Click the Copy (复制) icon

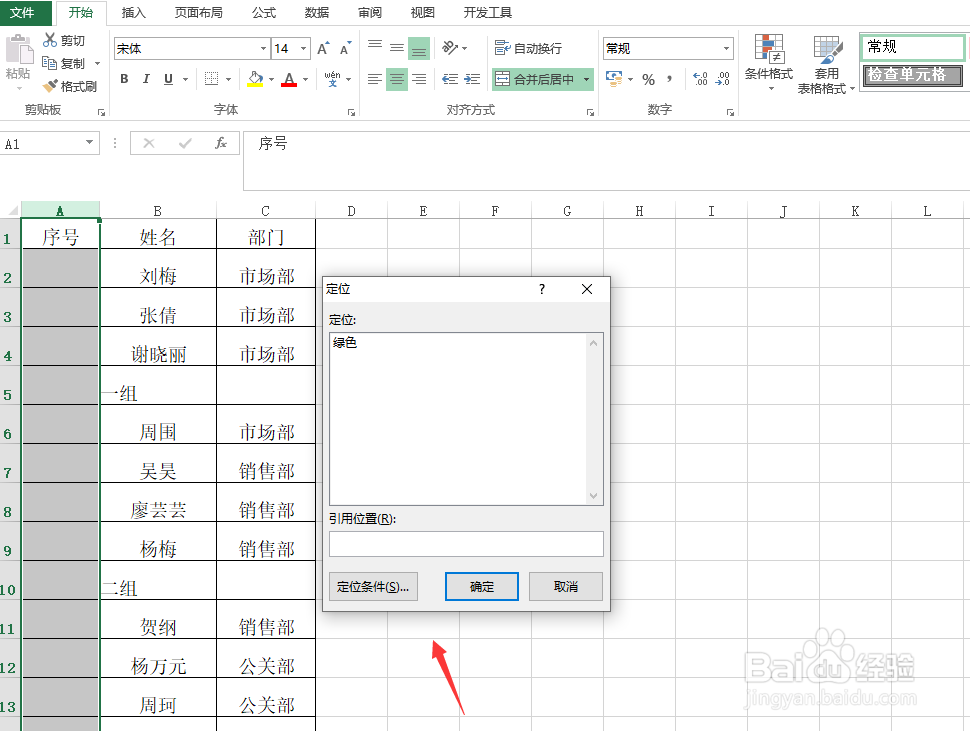[x=49, y=62]
